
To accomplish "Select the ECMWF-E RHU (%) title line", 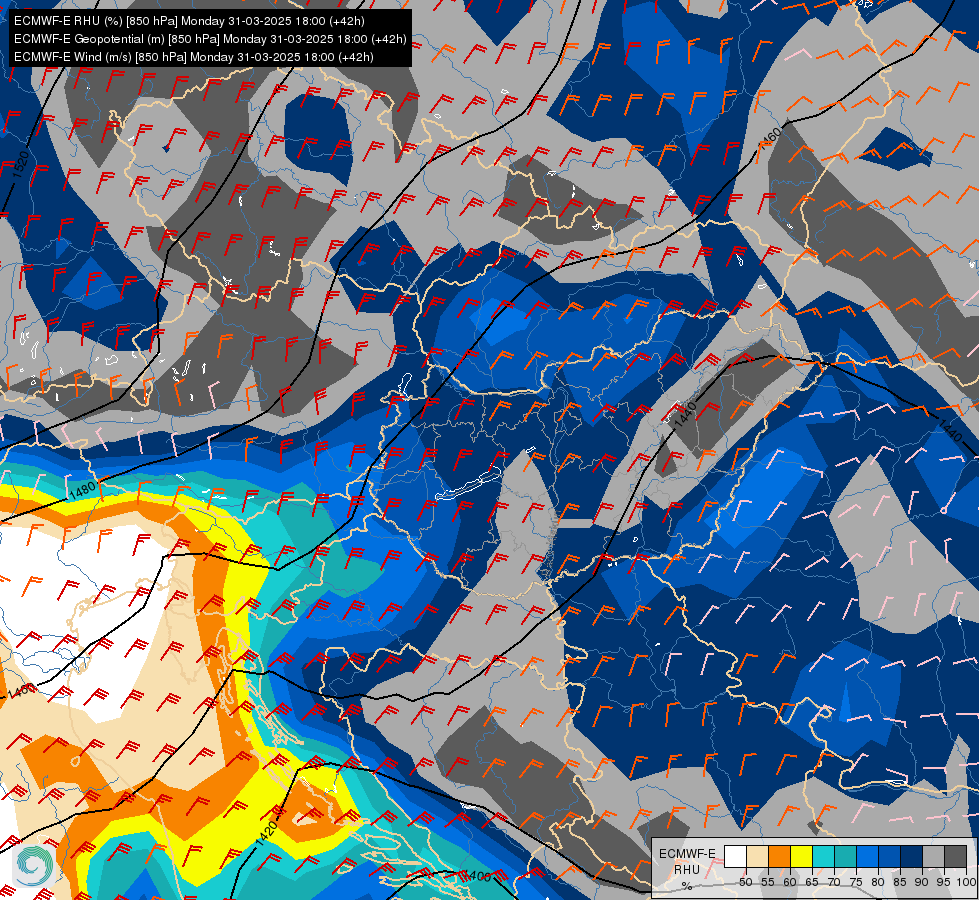I will pyautogui.click(x=189, y=21).
